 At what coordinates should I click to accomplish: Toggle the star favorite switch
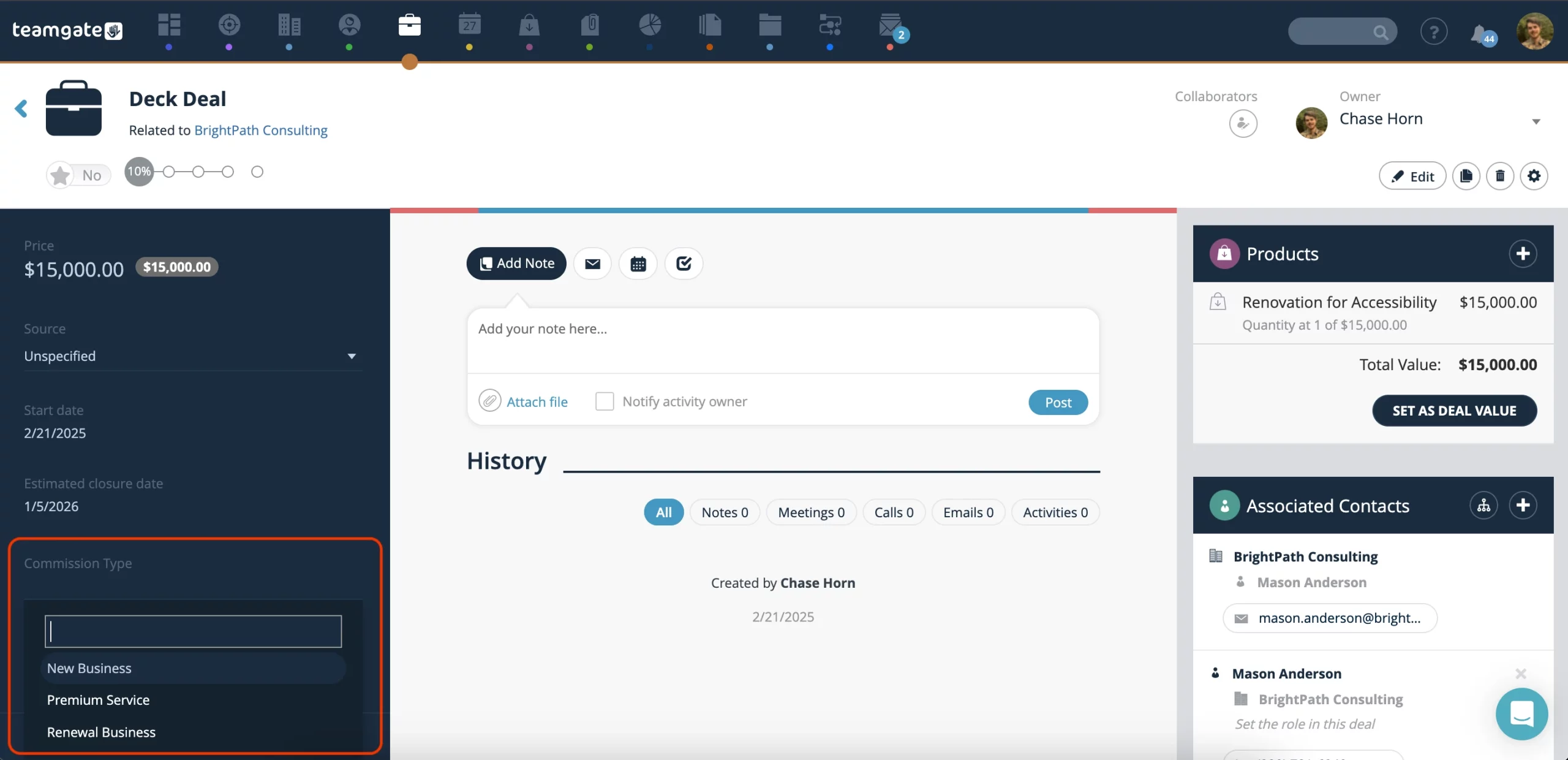(x=78, y=175)
